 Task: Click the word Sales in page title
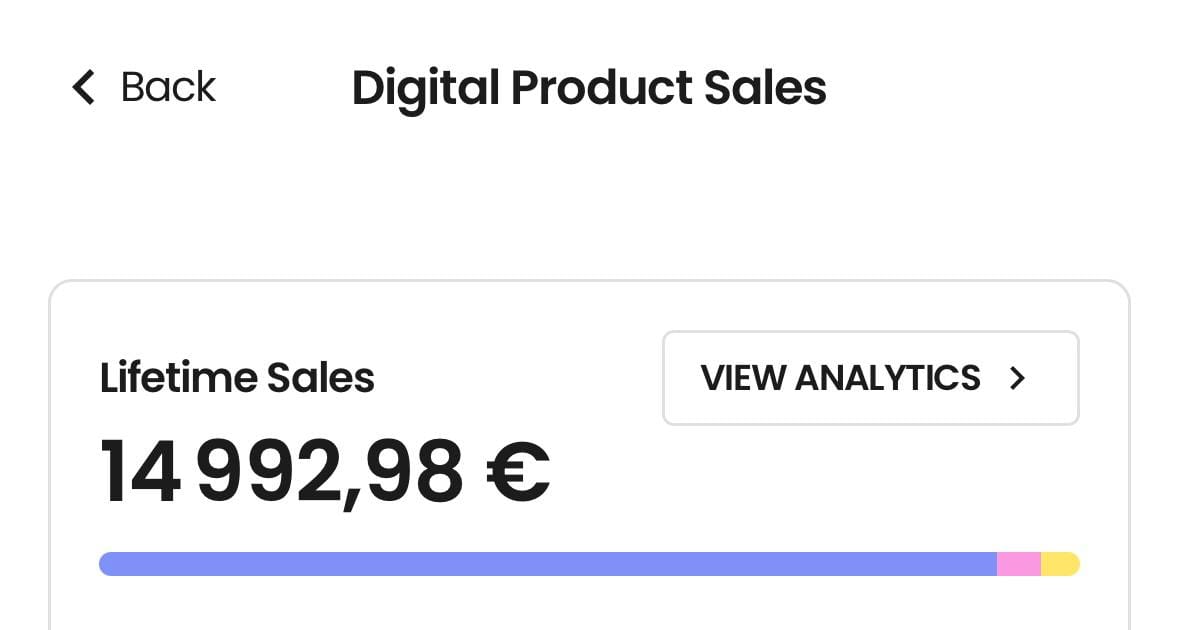(x=765, y=87)
